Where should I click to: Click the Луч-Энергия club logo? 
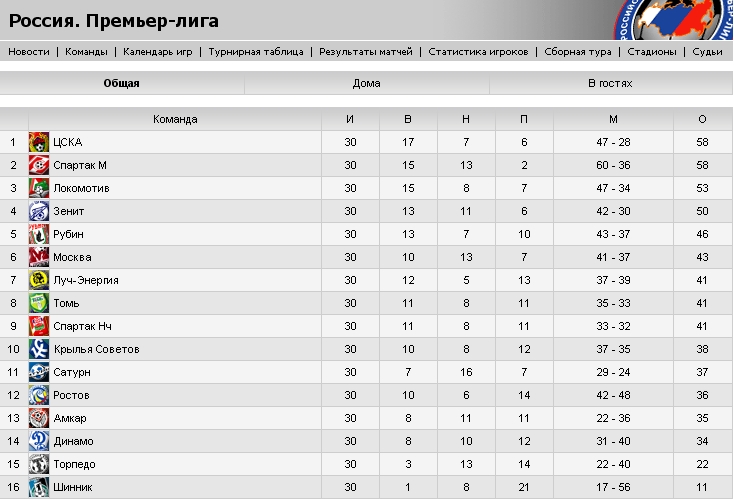click(x=39, y=280)
